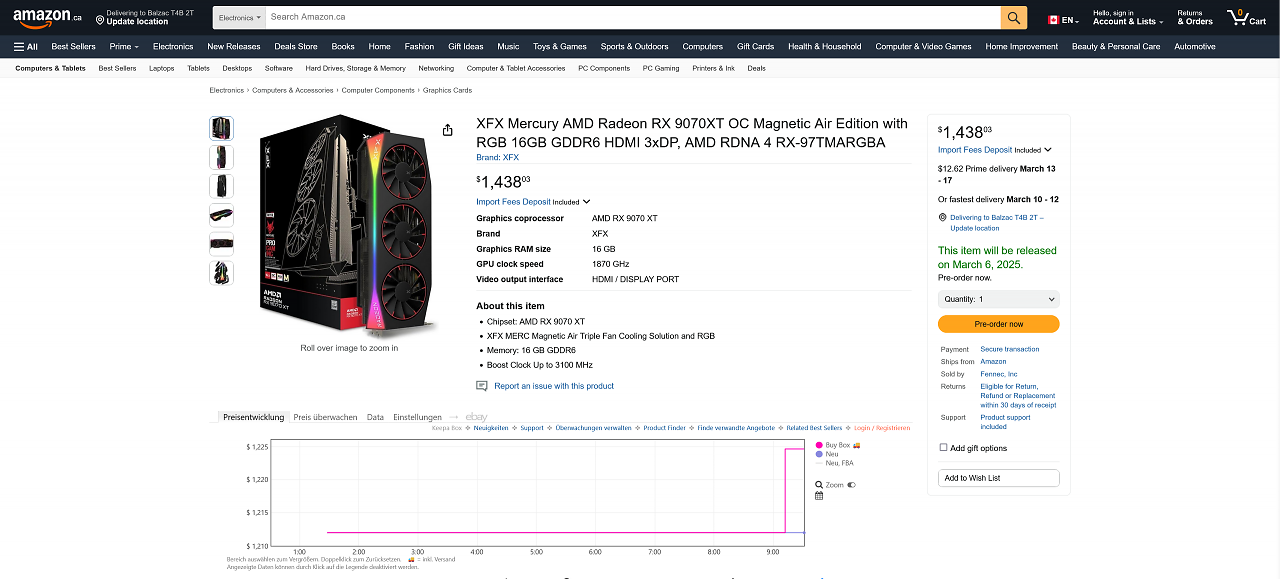Click the Pre-order now button
The width and height of the screenshot is (1280, 579).
coord(998,324)
